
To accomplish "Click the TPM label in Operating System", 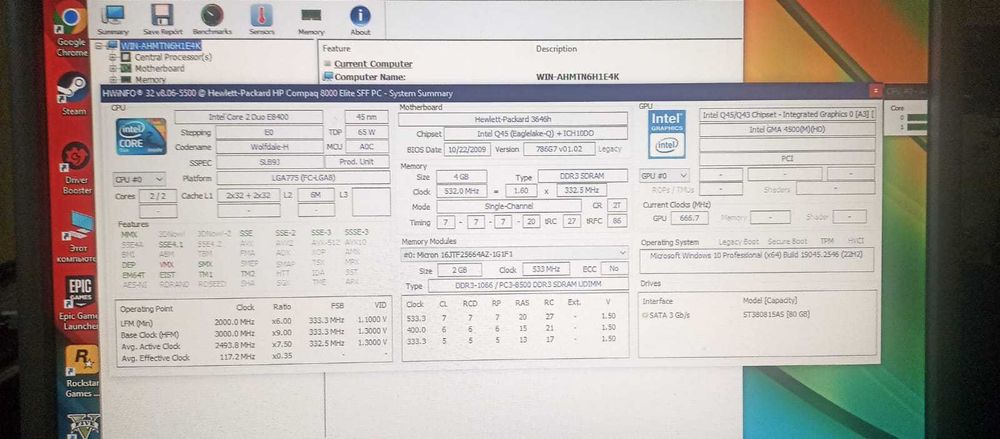I will pyautogui.click(x=826, y=241).
